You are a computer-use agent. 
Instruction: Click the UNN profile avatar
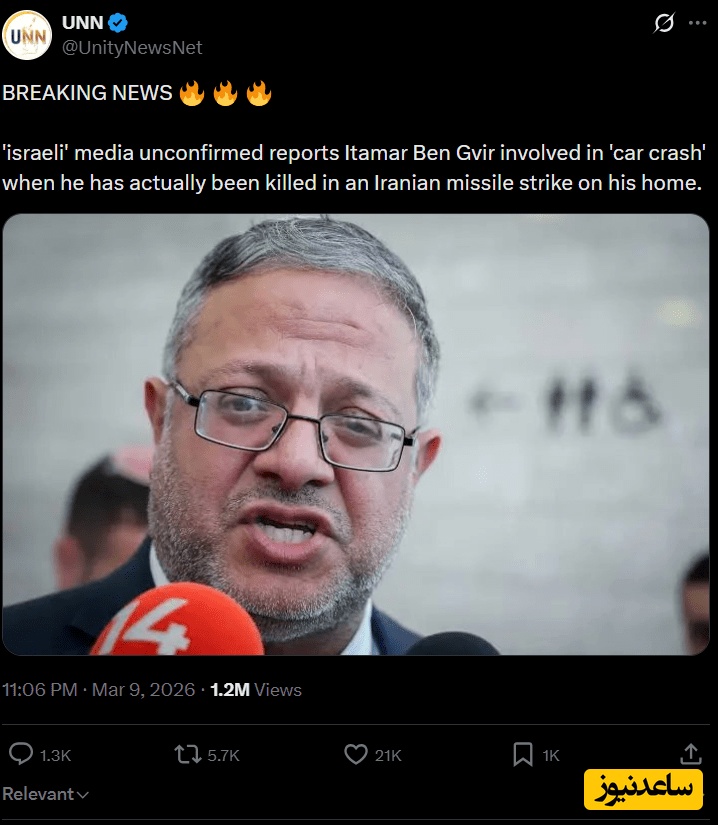[x=27, y=35]
